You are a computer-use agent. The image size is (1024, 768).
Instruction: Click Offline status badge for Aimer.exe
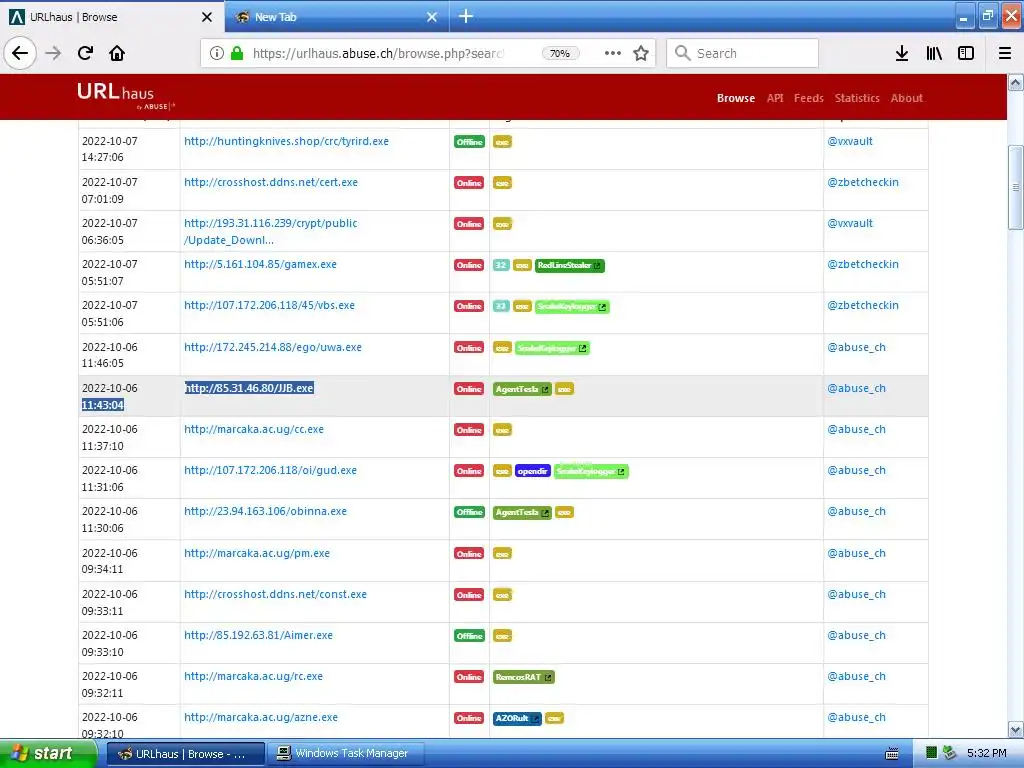(x=470, y=636)
